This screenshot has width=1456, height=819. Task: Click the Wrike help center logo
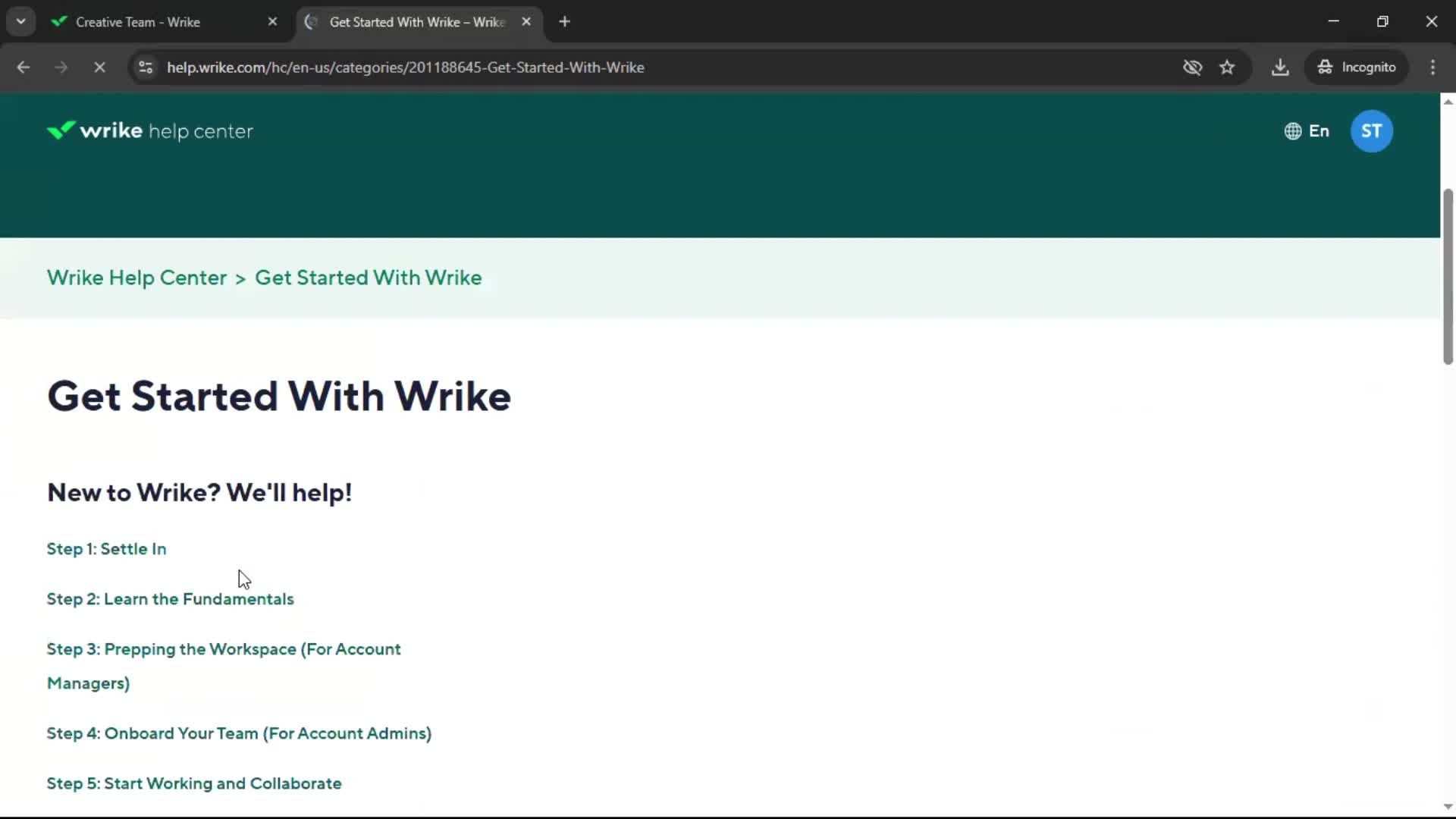tap(150, 131)
